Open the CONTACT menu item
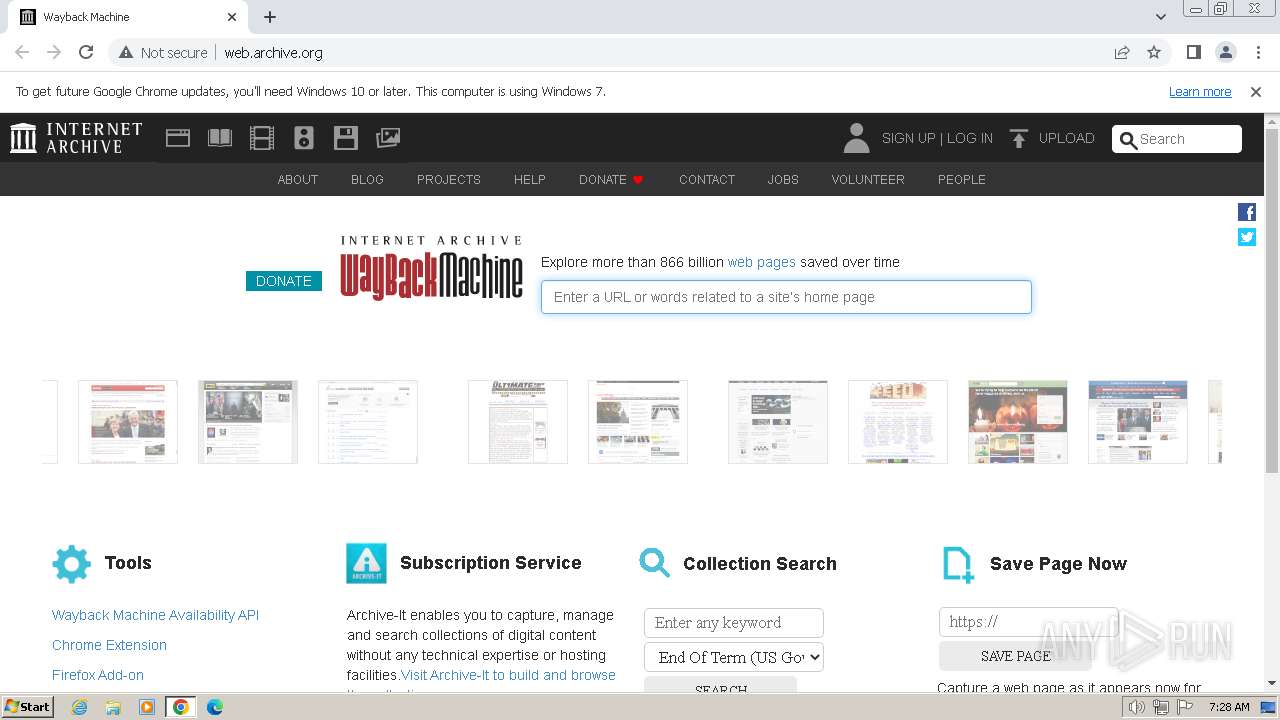 point(707,179)
